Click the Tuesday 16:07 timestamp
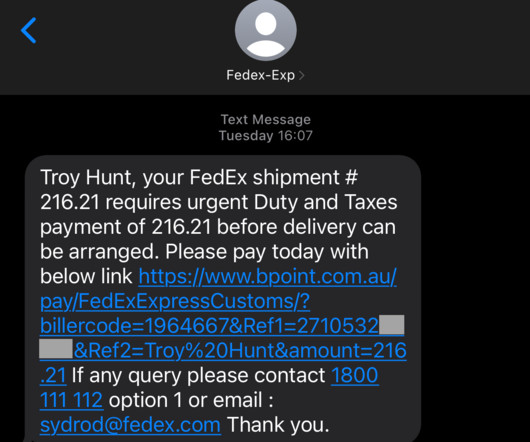530x442 pixels. click(266, 136)
